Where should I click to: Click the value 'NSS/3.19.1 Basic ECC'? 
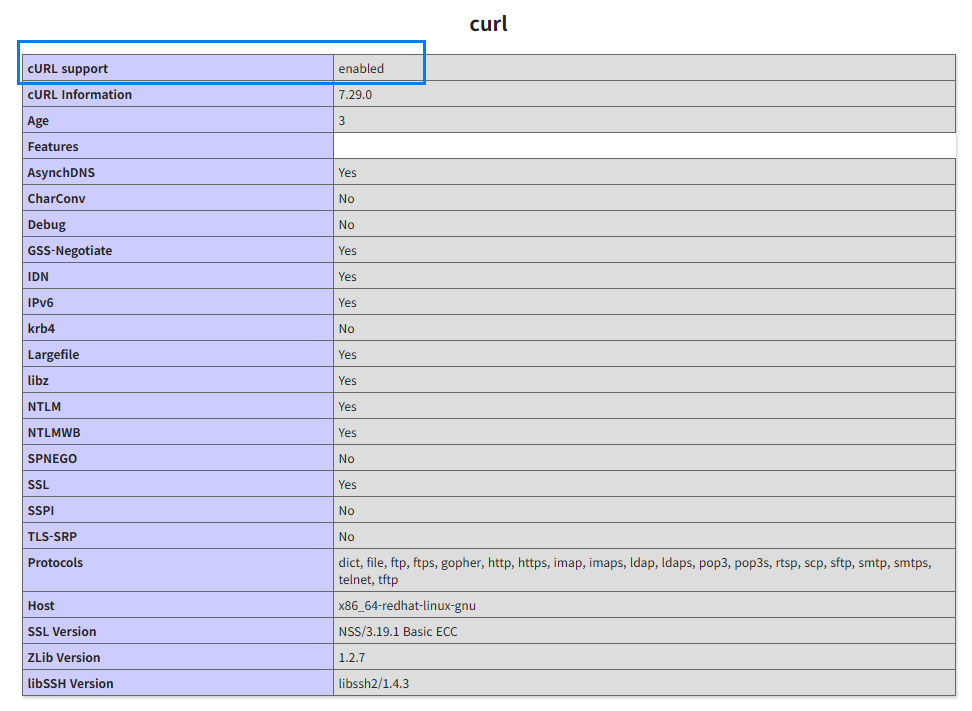click(x=397, y=632)
